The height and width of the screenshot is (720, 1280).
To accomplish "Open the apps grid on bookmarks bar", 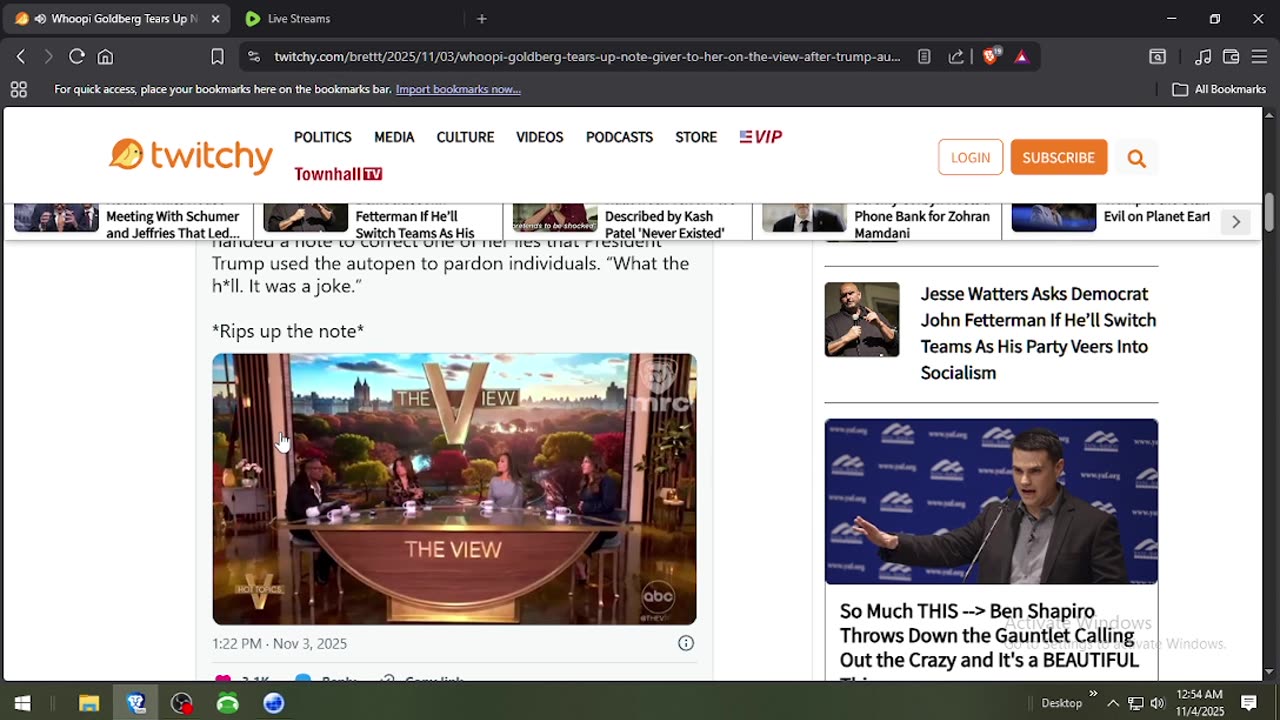I will click(x=18, y=89).
